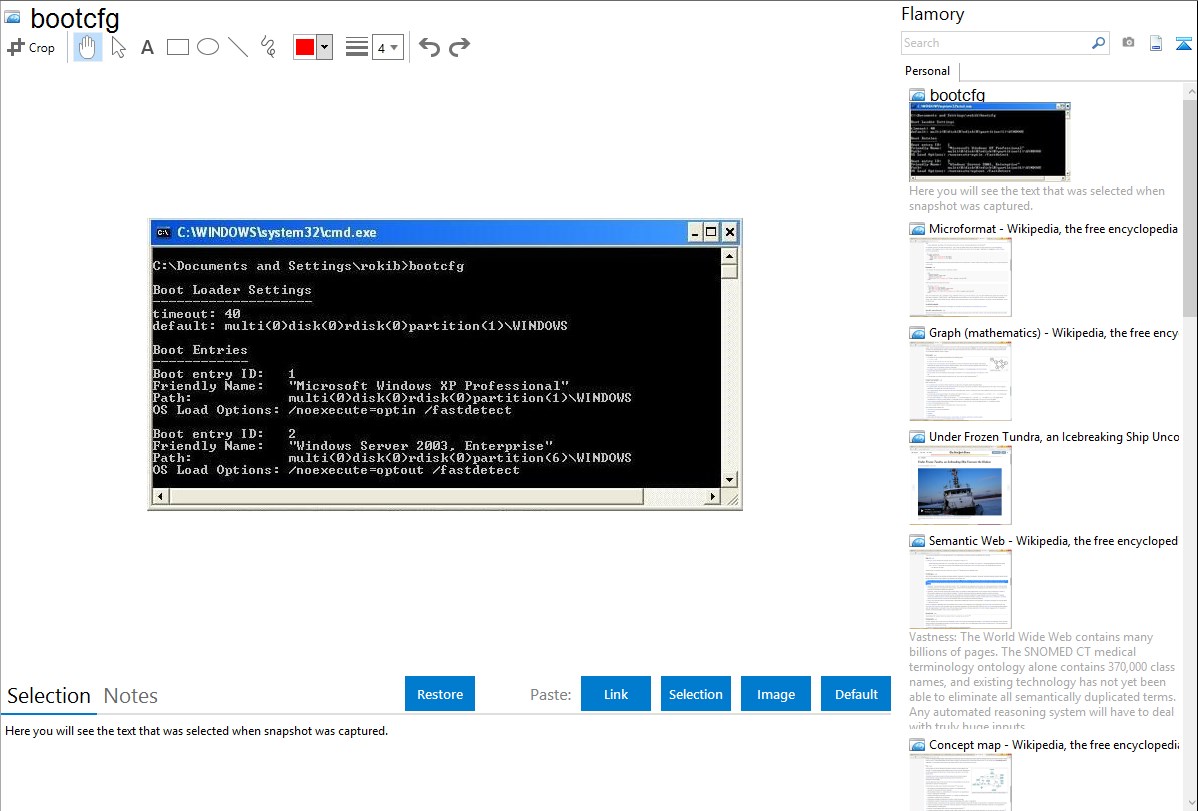1198x811 pixels.
Task: Click the Link paste button
Action: pos(616,694)
